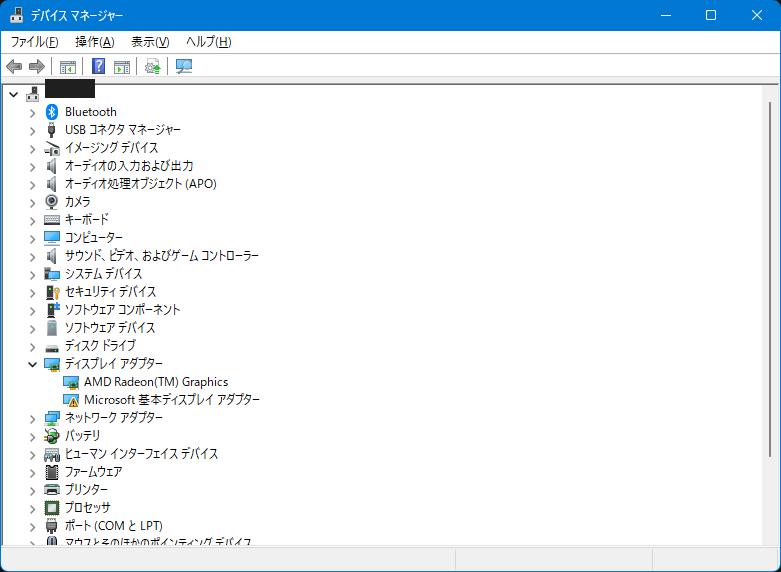This screenshot has width=781, height=572.
Task: Select AMD Radeon(TM) Graphics device text
Action: (156, 382)
